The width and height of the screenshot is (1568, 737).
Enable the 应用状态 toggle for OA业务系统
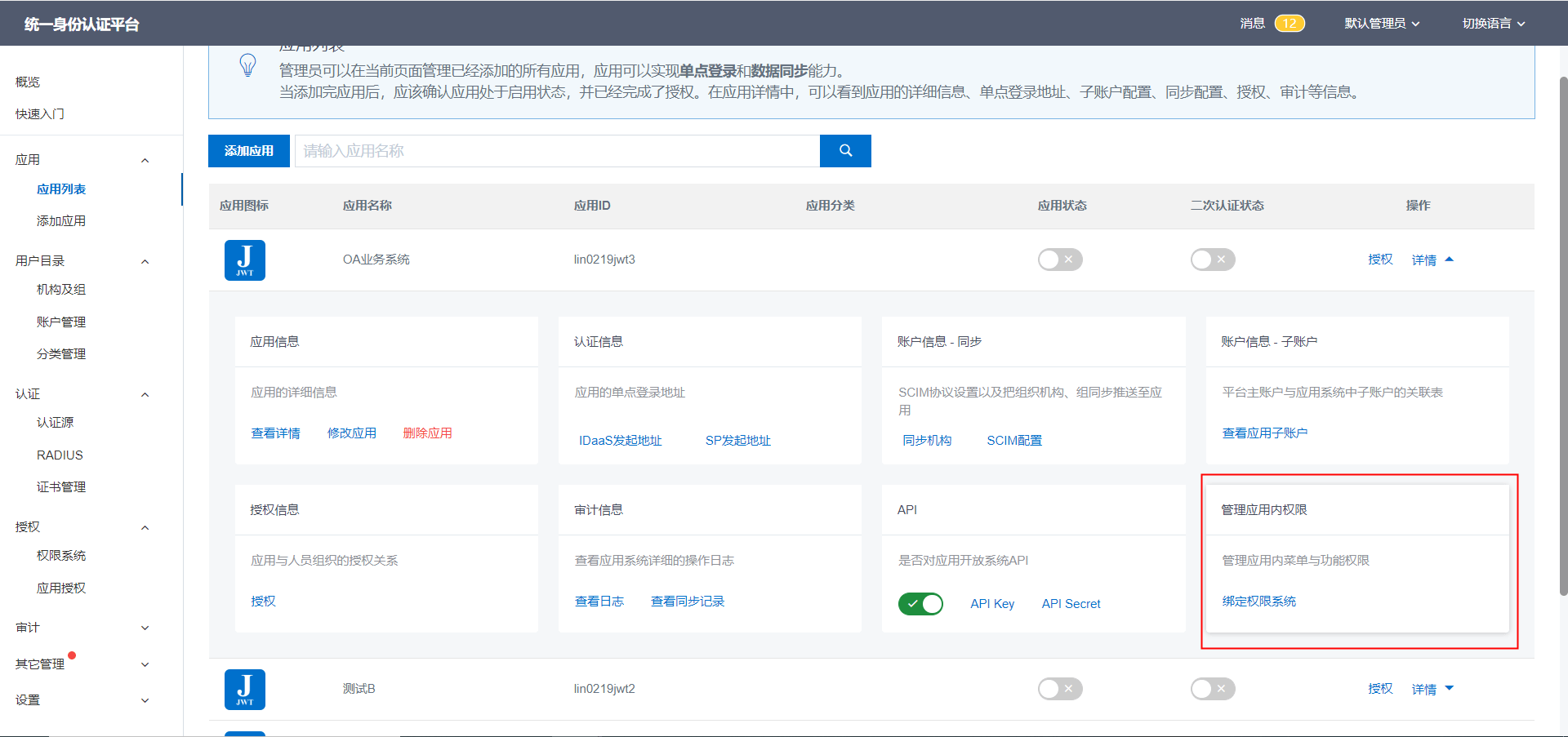click(x=1059, y=260)
